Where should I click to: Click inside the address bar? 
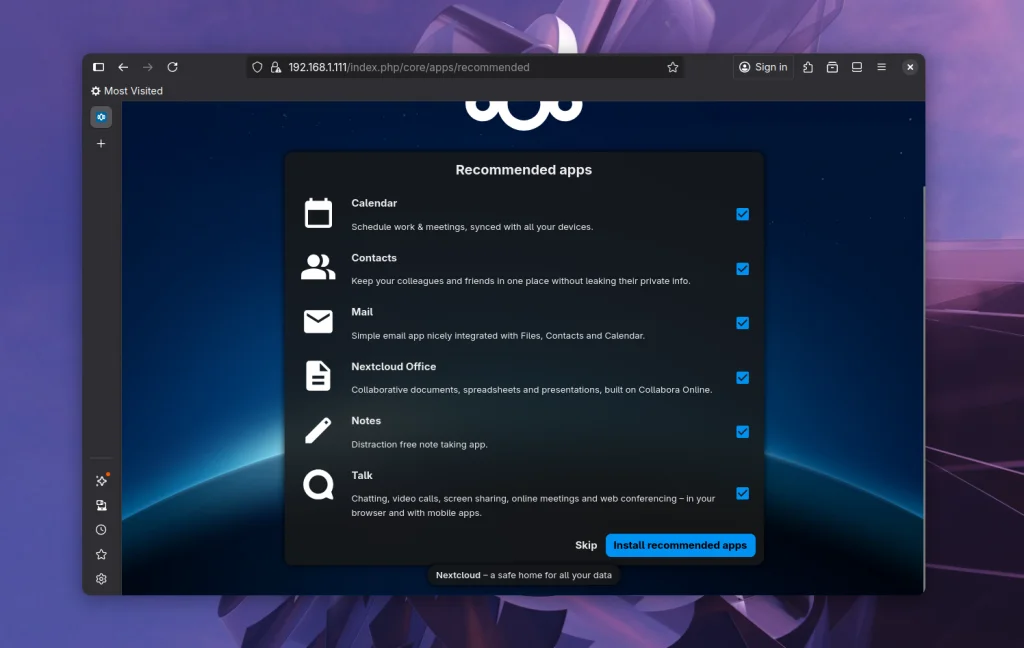[450, 67]
